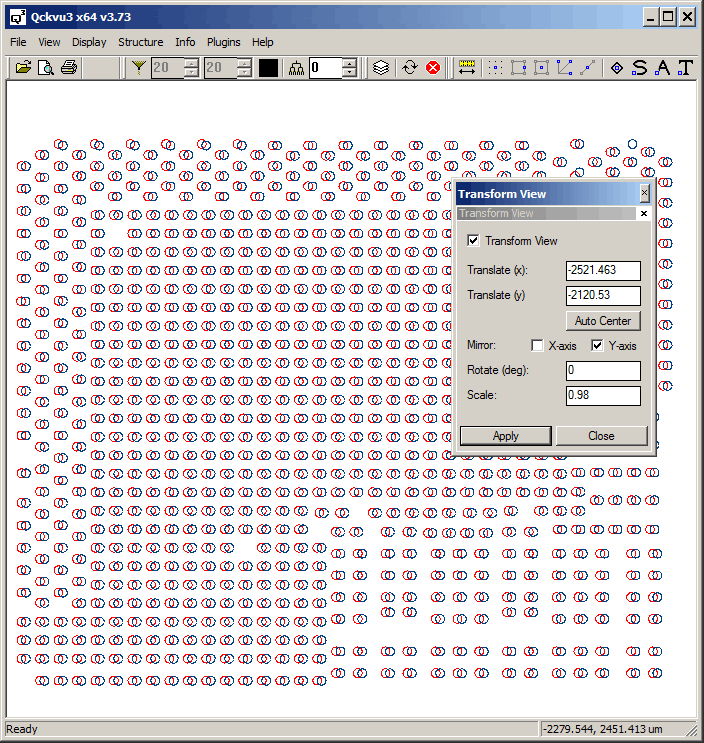Click the hierarchy tree icon
The image size is (704, 743).
click(x=296, y=68)
